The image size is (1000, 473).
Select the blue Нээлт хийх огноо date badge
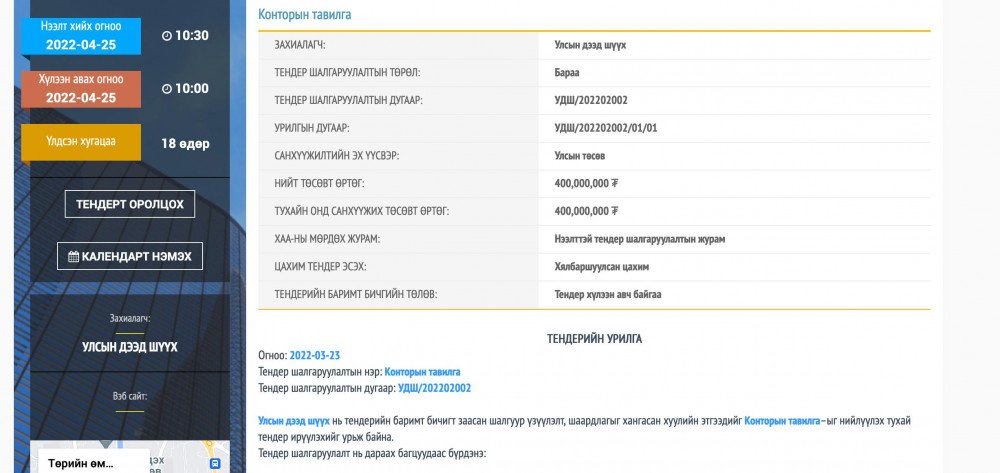[81, 36]
